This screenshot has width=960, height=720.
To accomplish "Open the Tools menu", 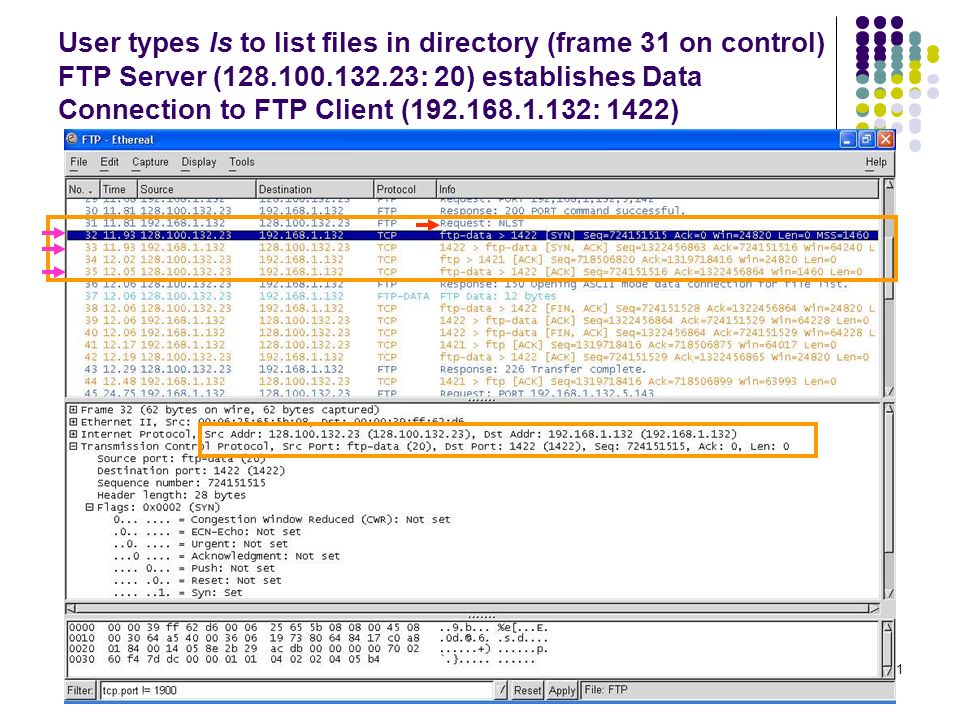I will pyautogui.click(x=242, y=162).
